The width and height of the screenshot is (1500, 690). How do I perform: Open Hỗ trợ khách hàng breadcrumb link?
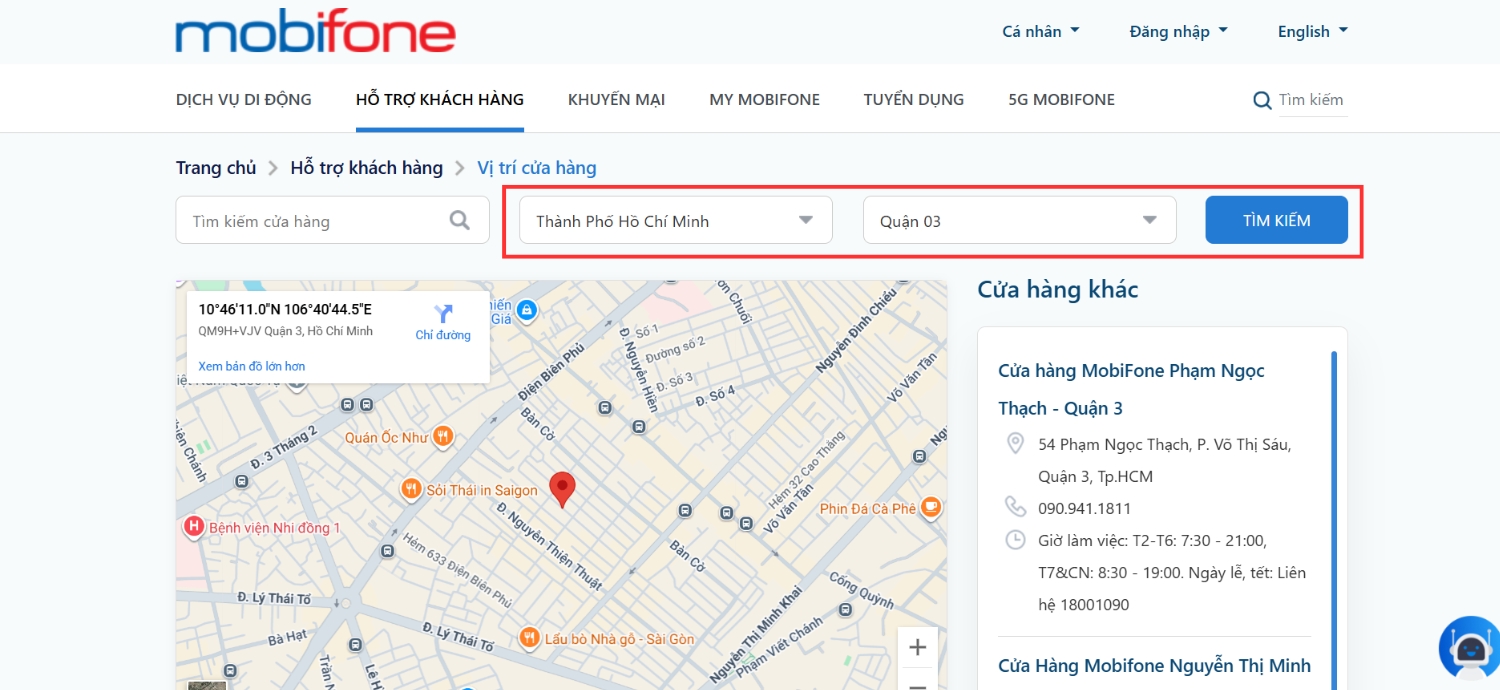367,168
